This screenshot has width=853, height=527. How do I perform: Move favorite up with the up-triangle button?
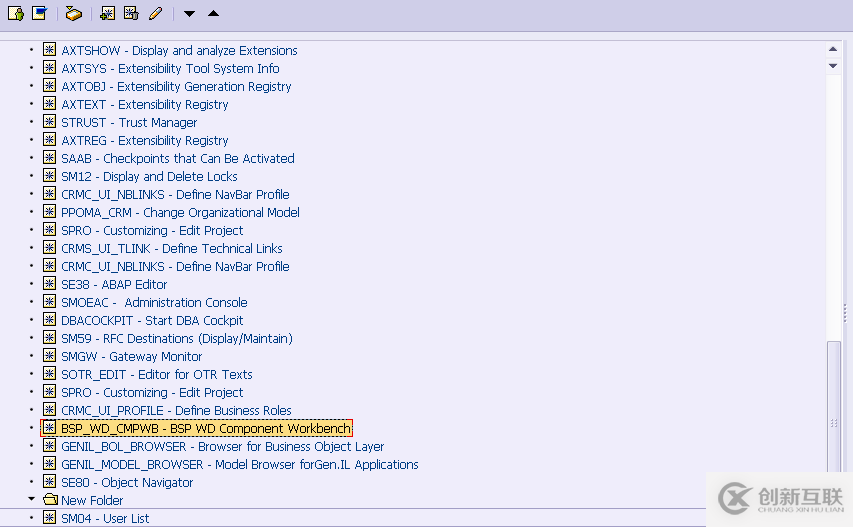[213, 13]
